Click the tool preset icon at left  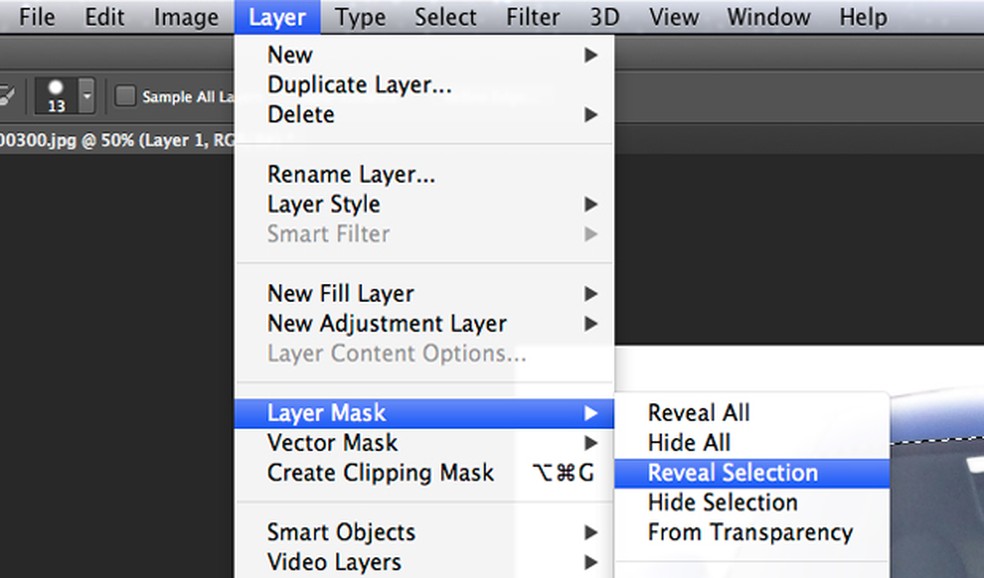7,94
